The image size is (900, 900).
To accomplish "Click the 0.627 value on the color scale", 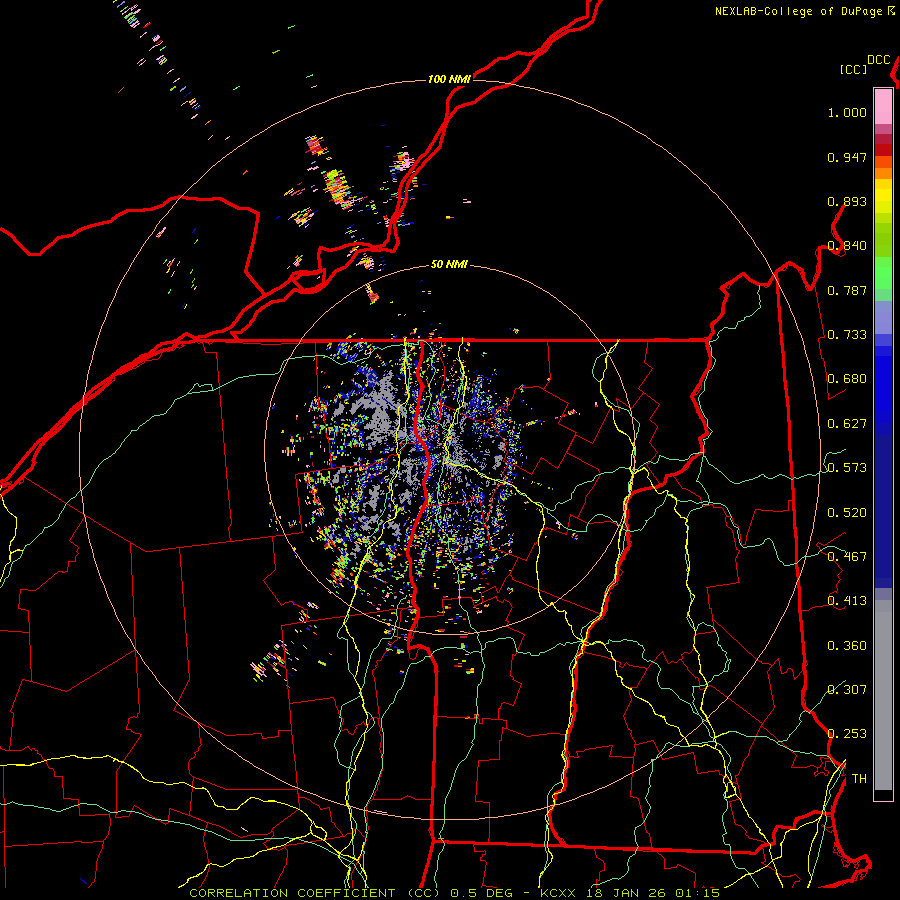I will 847,424.
